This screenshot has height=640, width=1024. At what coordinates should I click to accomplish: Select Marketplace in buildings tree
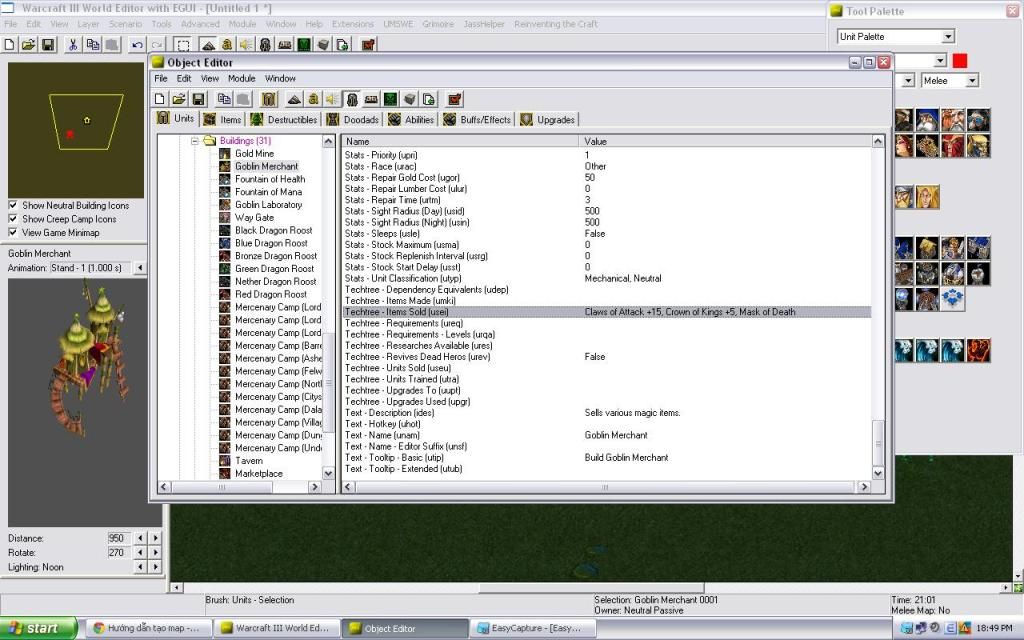(259, 473)
